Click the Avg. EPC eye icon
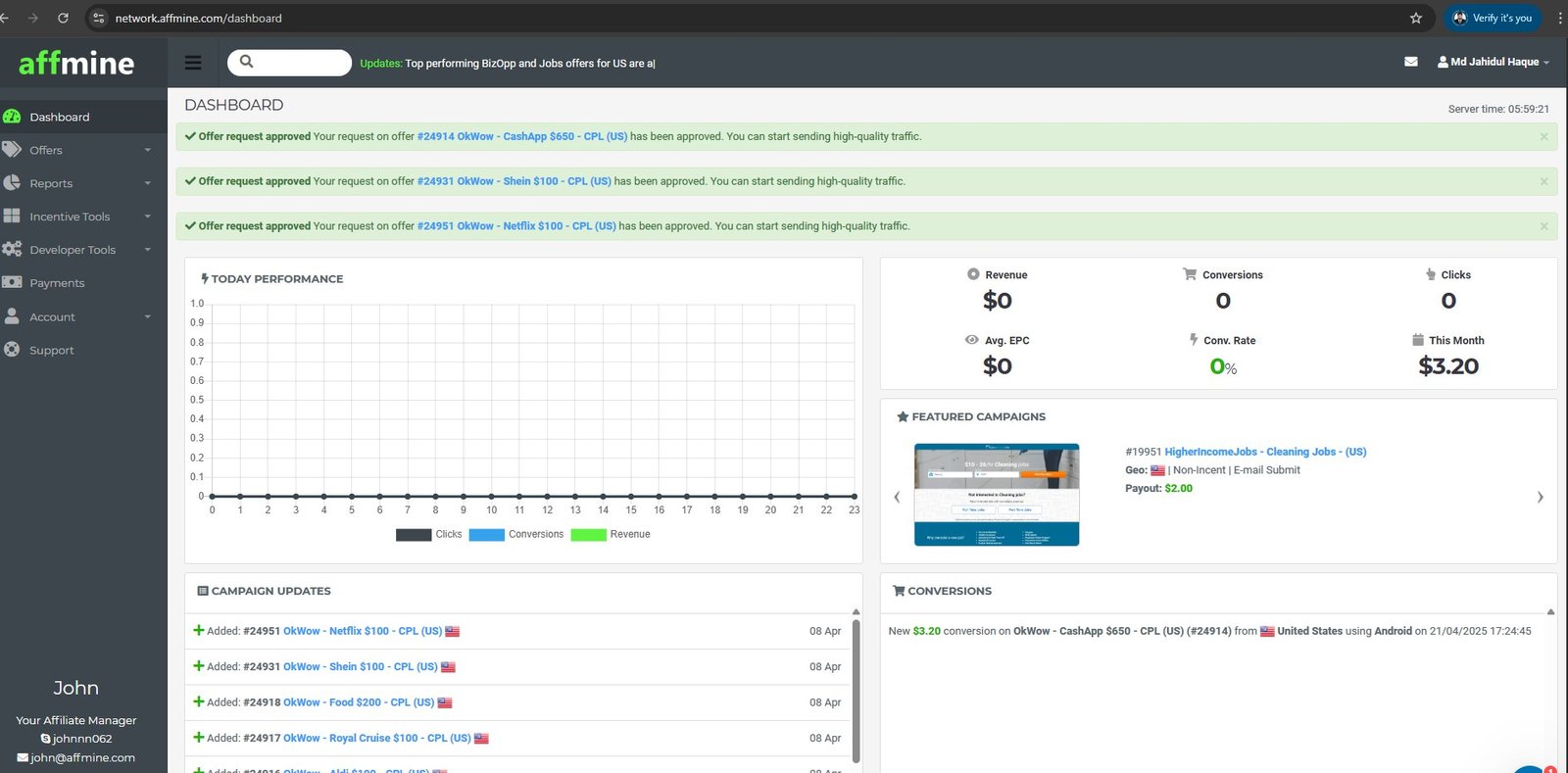This screenshot has width=1568, height=773. coord(971,340)
